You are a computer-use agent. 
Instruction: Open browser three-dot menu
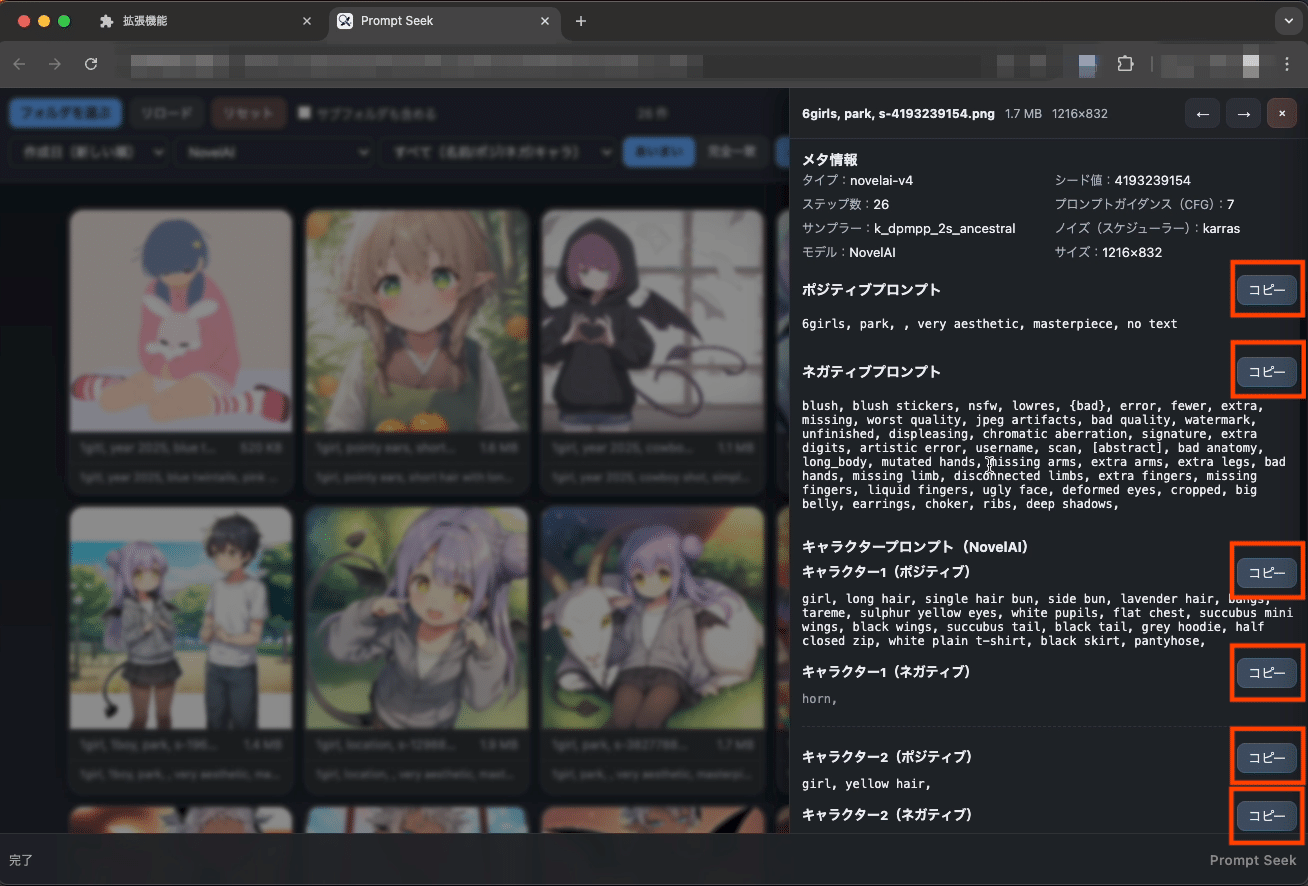tap(1287, 64)
